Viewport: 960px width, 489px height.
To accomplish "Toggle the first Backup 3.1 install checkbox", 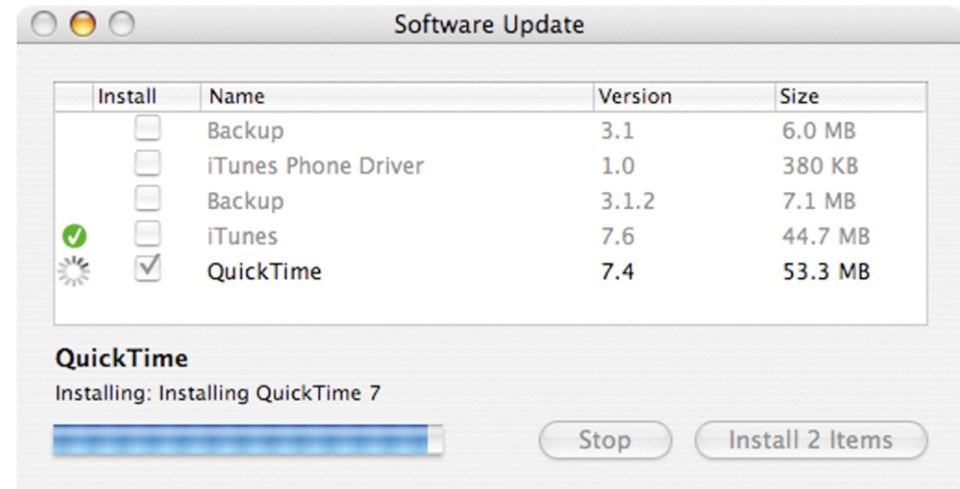I will (x=148, y=129).
